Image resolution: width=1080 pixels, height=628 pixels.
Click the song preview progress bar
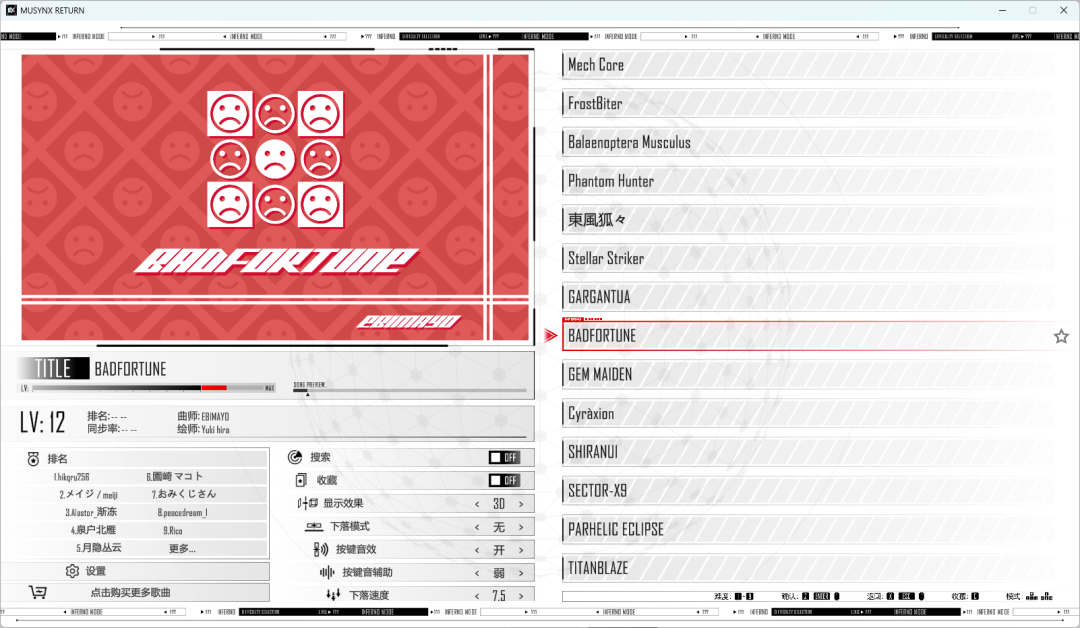point(410,390)
